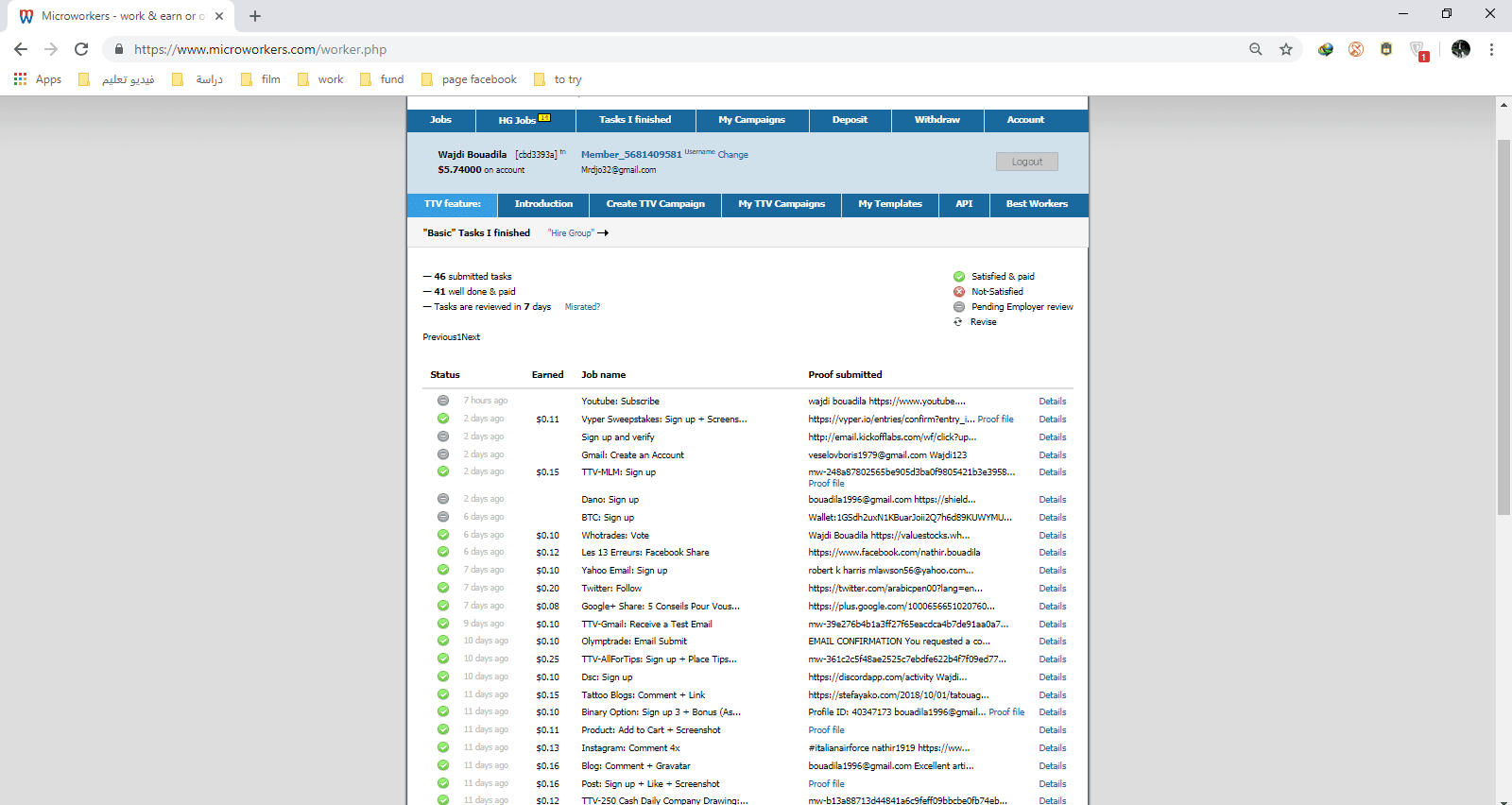Screen dimensions: 1512x805
Task: Open the Chrome three-dot menu
Action: tap(1491, 49)
